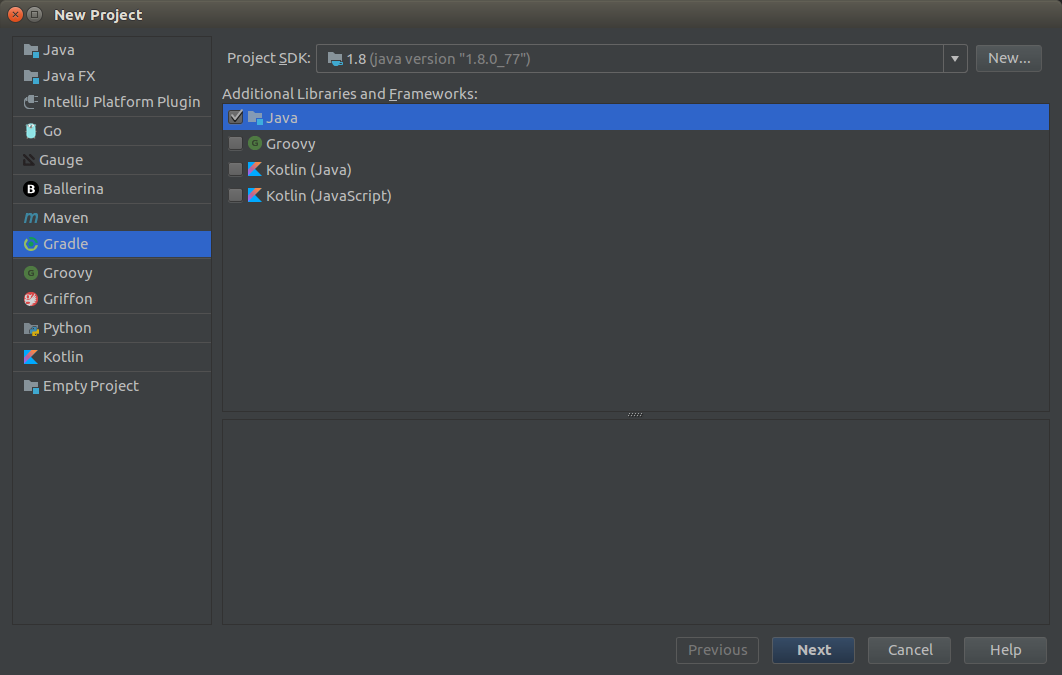Select Ballerina project type label
The image size is (1062, 675).
pyautogui.click(x=73, y=189)
